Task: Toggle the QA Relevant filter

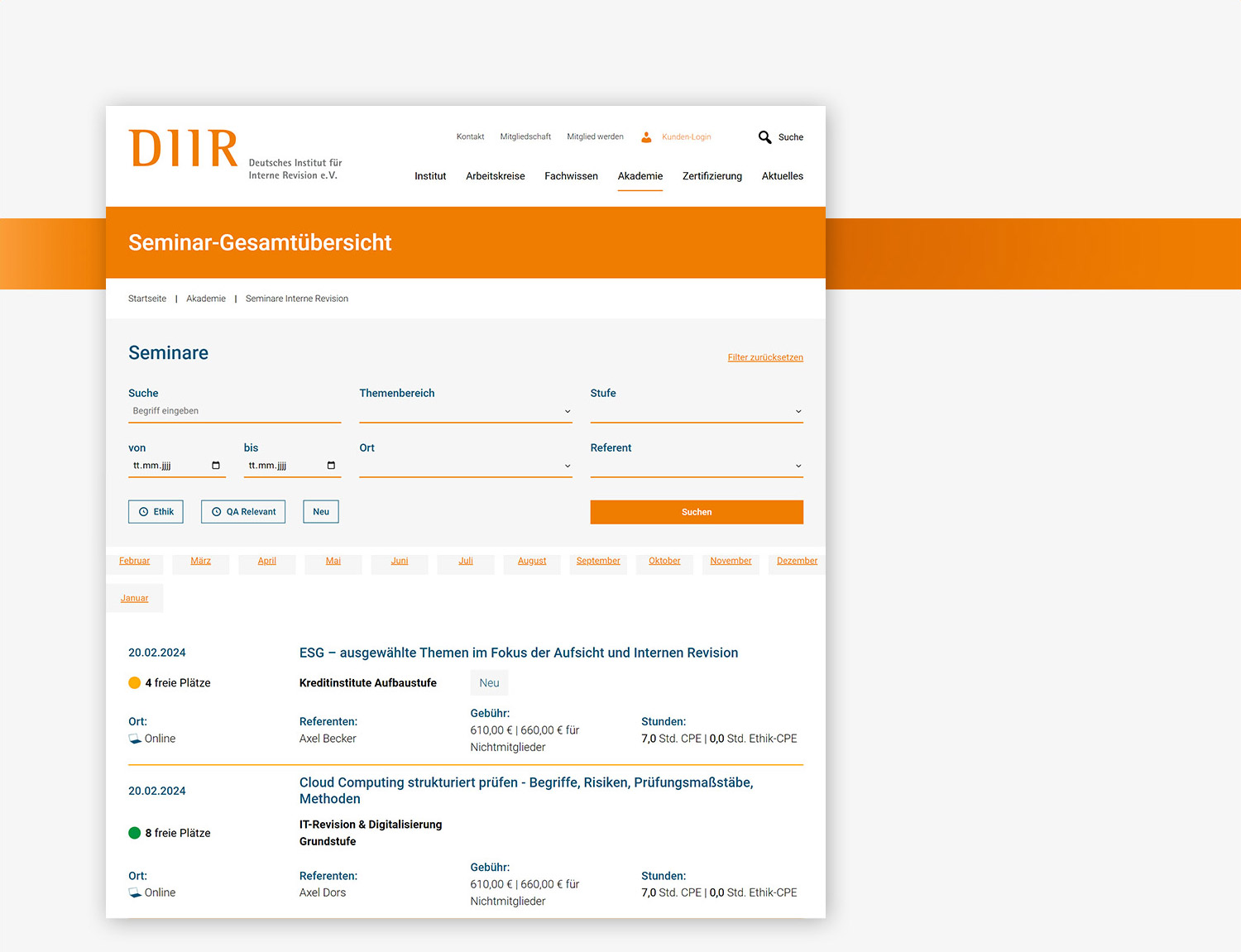Action: [x=243, y=512]
